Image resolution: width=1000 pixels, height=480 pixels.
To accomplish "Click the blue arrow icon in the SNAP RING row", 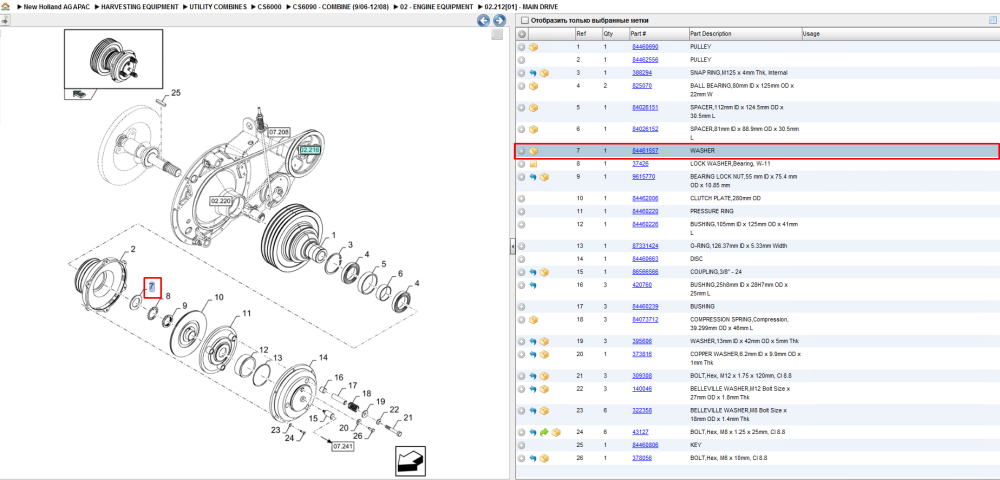I will click(533, 73).
